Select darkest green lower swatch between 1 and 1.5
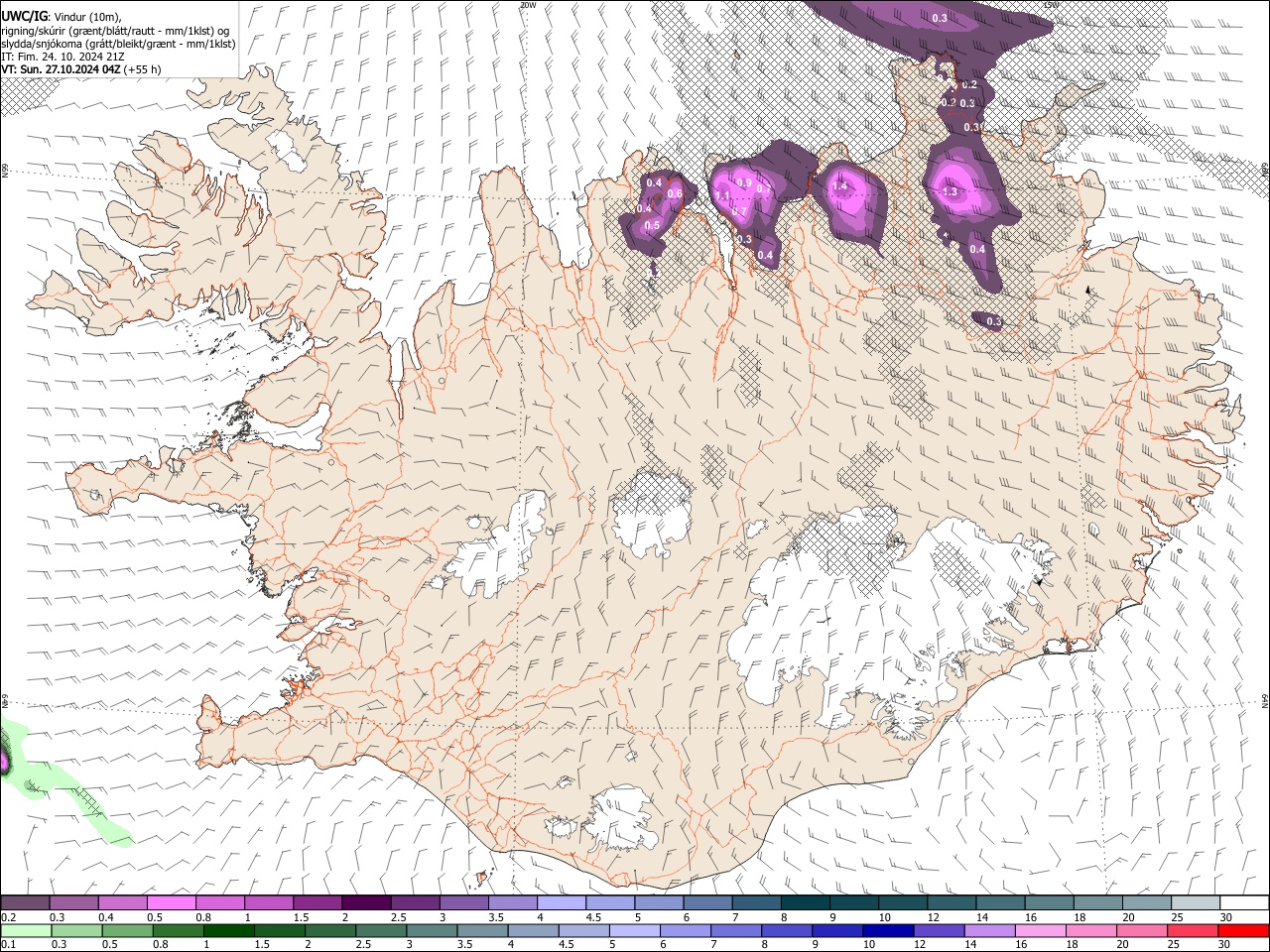Viewport: 1270px width, 952px height. pos(230,930)
